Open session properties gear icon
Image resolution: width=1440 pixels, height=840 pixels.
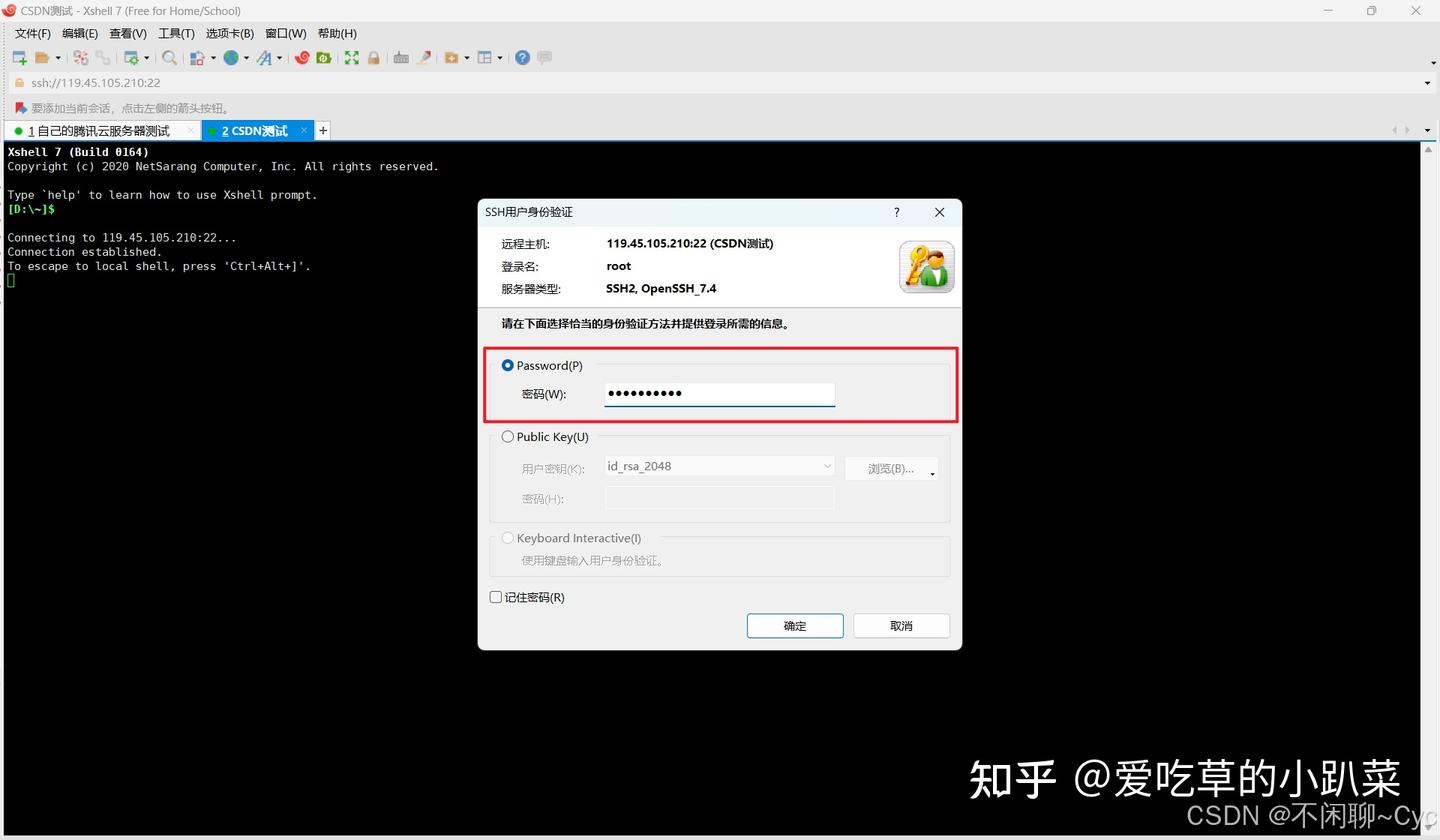coord(132,57)
